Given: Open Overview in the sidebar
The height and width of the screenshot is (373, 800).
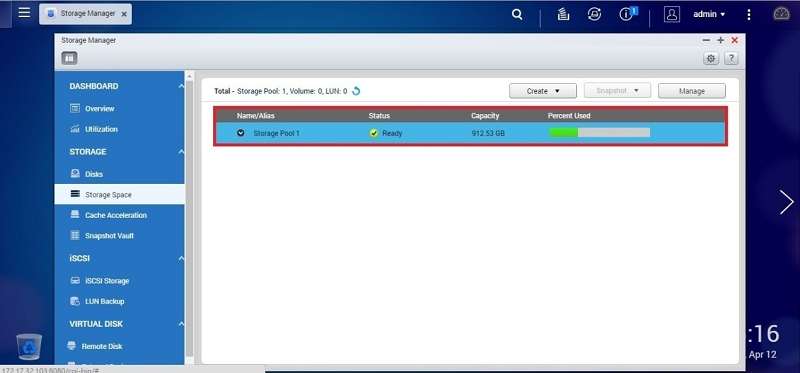Looking at the screenshot, I should (x=99, y=109).
